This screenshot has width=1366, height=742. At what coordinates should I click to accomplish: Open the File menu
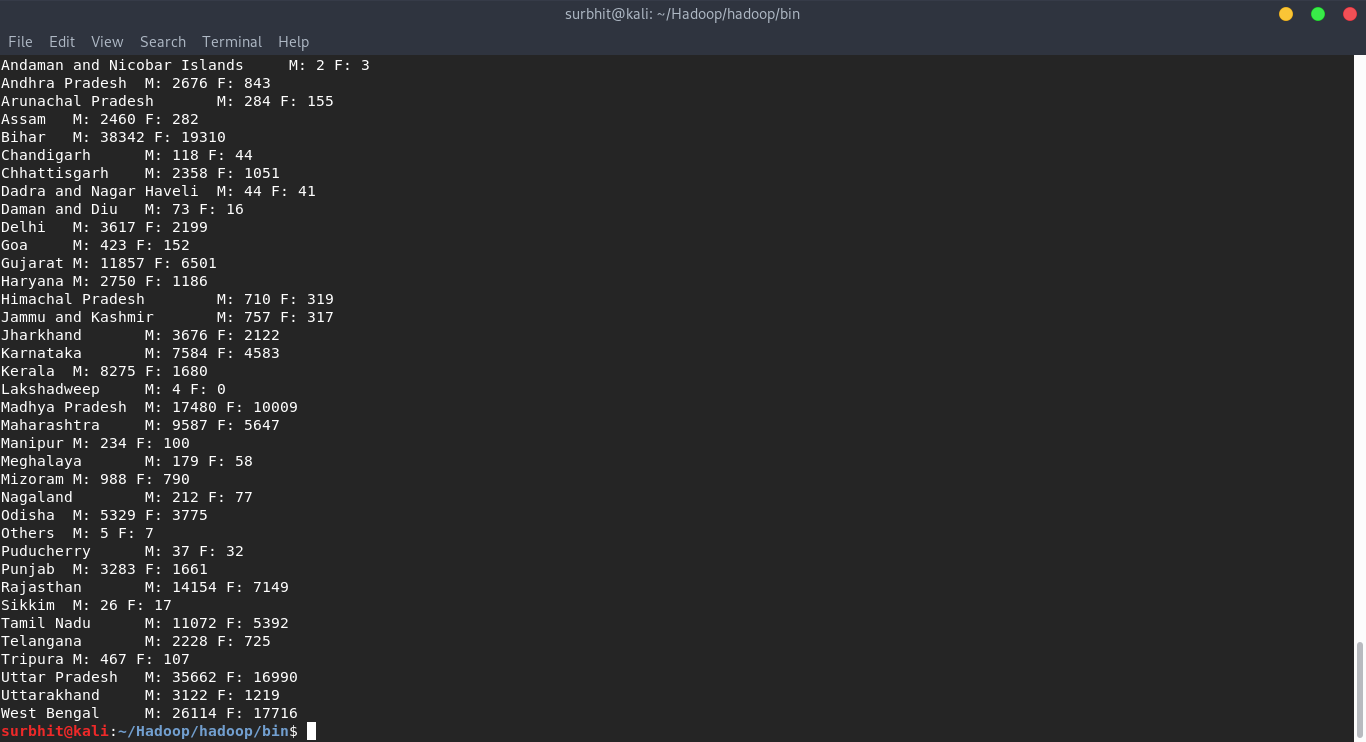coord(20,42)
